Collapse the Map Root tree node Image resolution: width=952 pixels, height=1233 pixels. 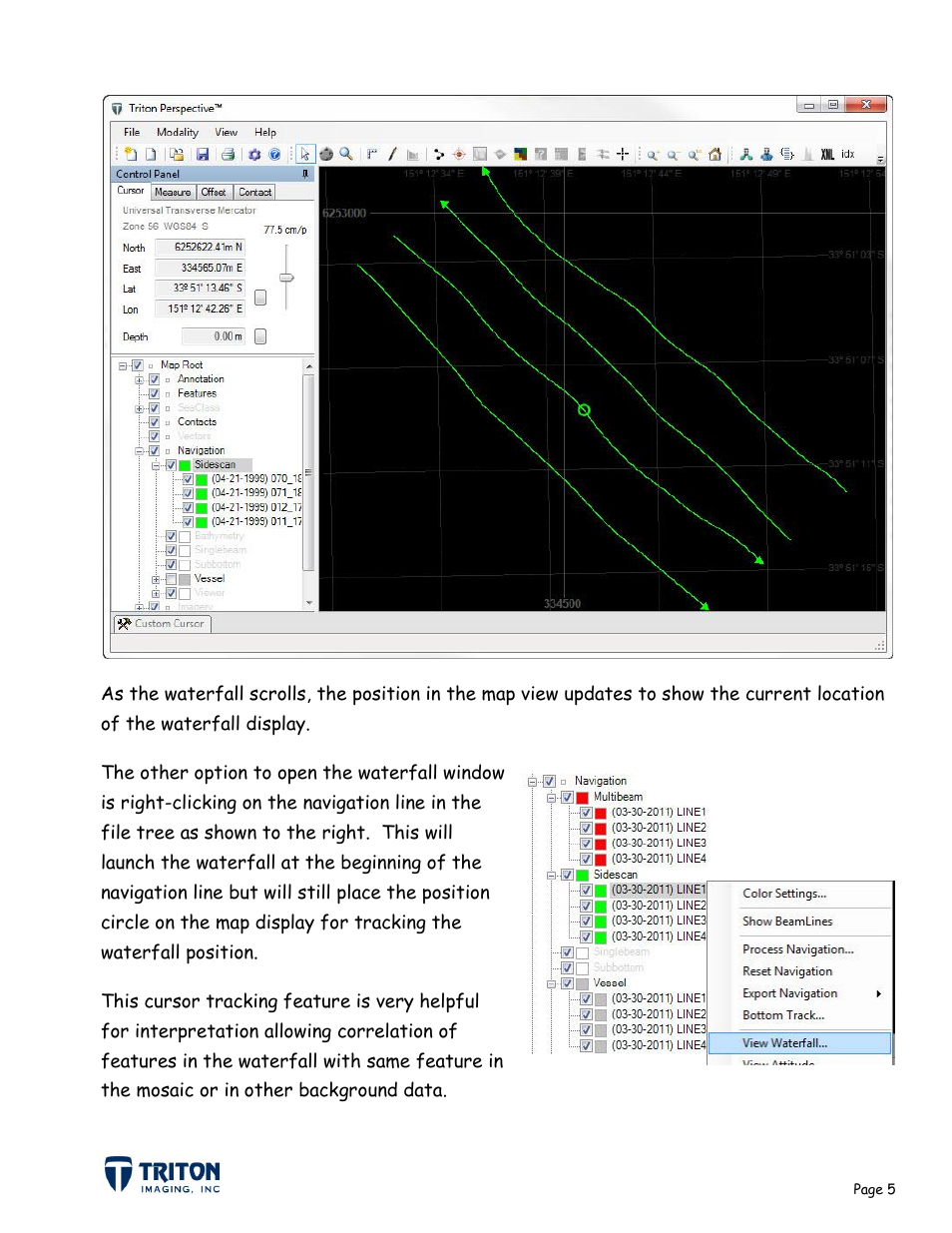pos(123,365)
